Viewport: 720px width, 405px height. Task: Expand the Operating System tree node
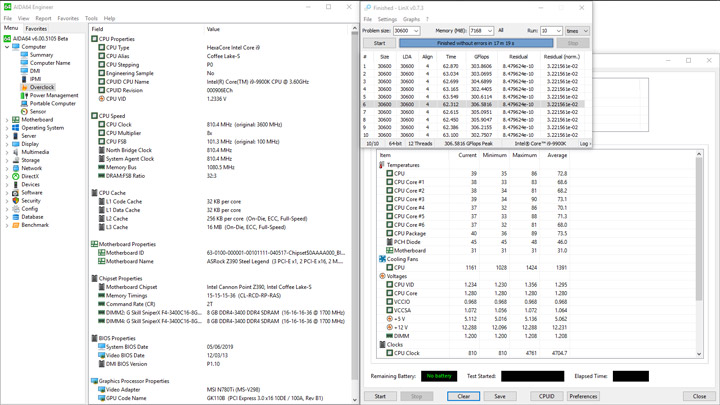point(7,128)
